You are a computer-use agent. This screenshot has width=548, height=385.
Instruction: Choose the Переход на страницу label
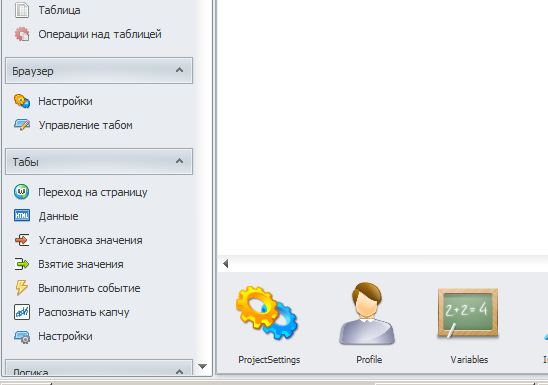93,192
